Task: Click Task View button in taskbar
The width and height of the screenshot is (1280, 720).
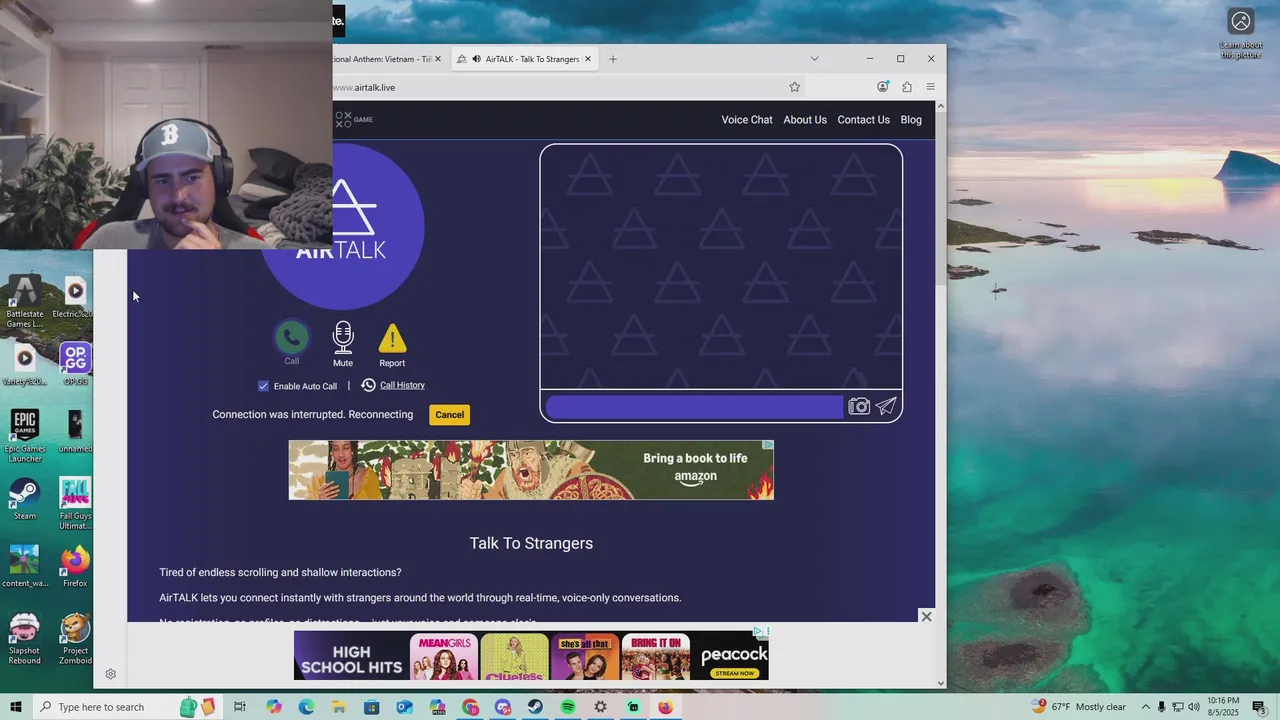Action: 240,707
